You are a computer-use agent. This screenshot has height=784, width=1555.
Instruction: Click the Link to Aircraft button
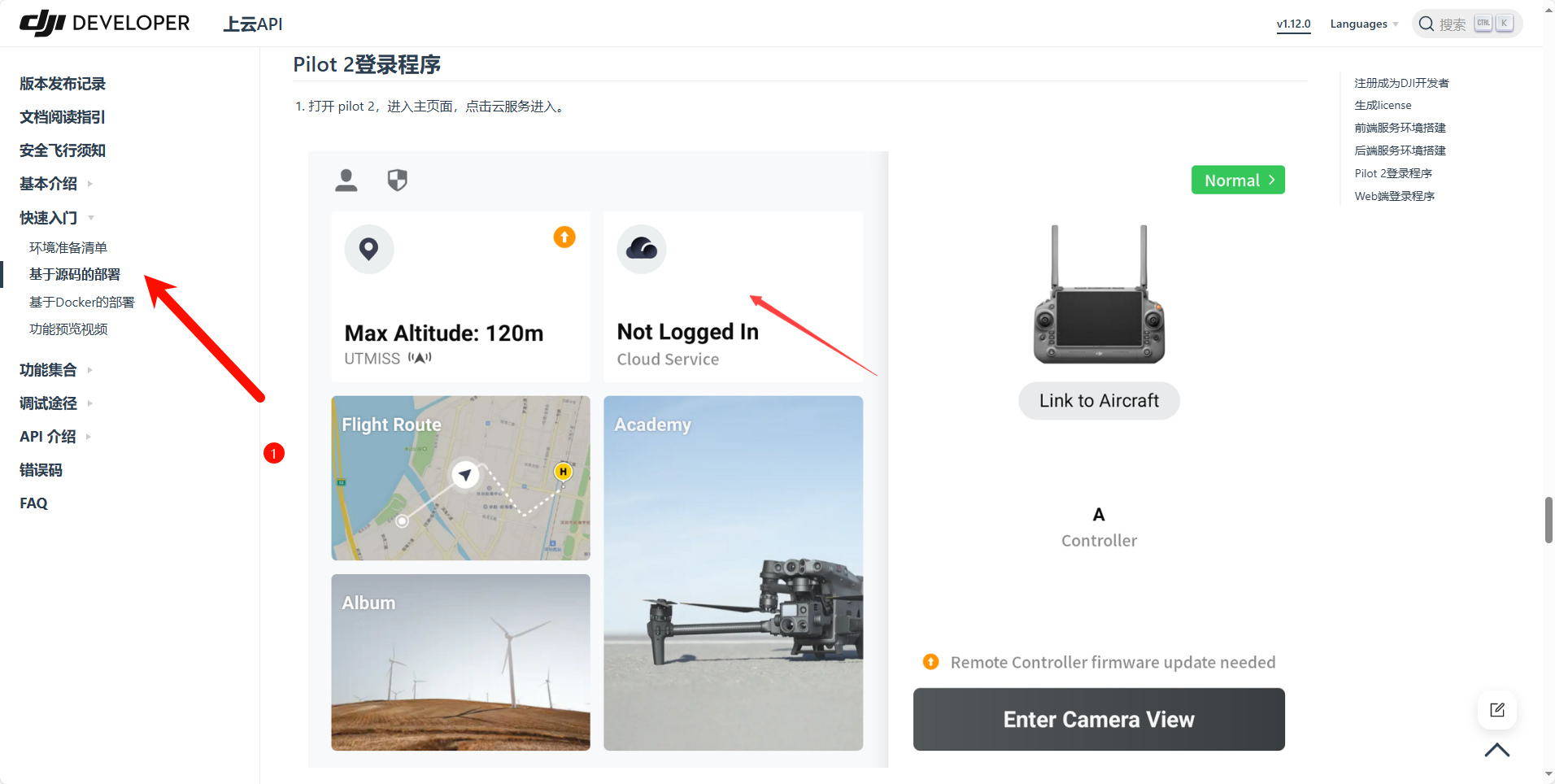(x=1099, y=401)
